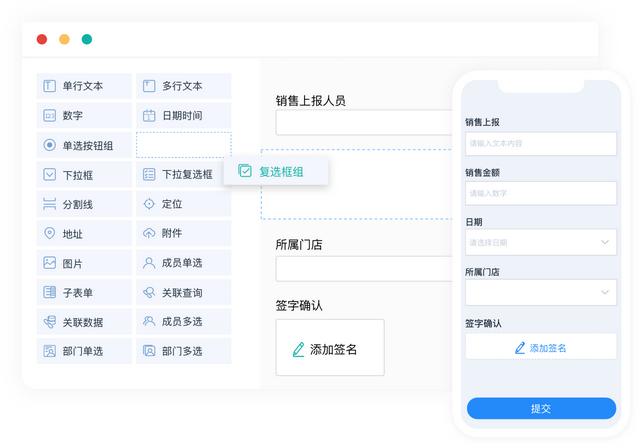Viewport: 640px width, 448px height.
Task: Select the 成员单选 component
Action: [184, 263]
